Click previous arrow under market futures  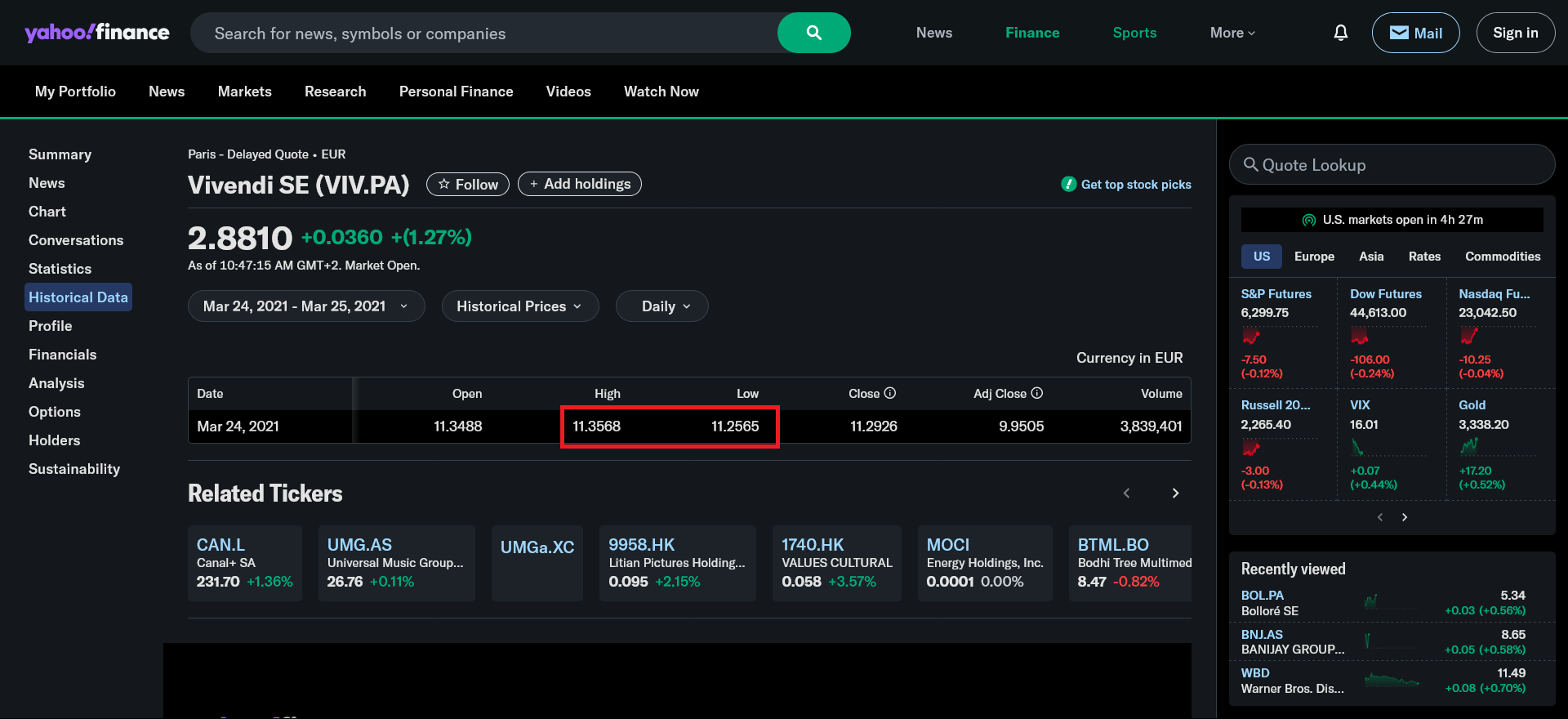pyautogui.click(x=1380, y=517)
